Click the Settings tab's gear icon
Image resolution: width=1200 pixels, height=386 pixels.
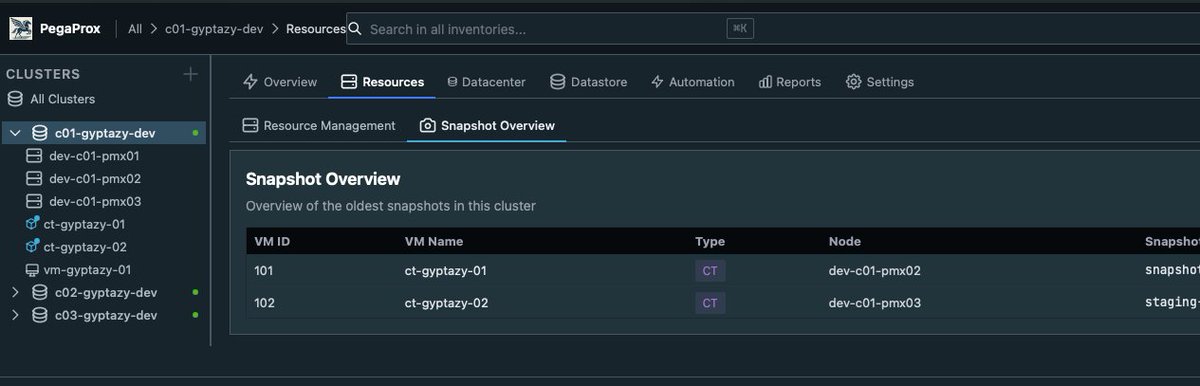coord(853,82)
